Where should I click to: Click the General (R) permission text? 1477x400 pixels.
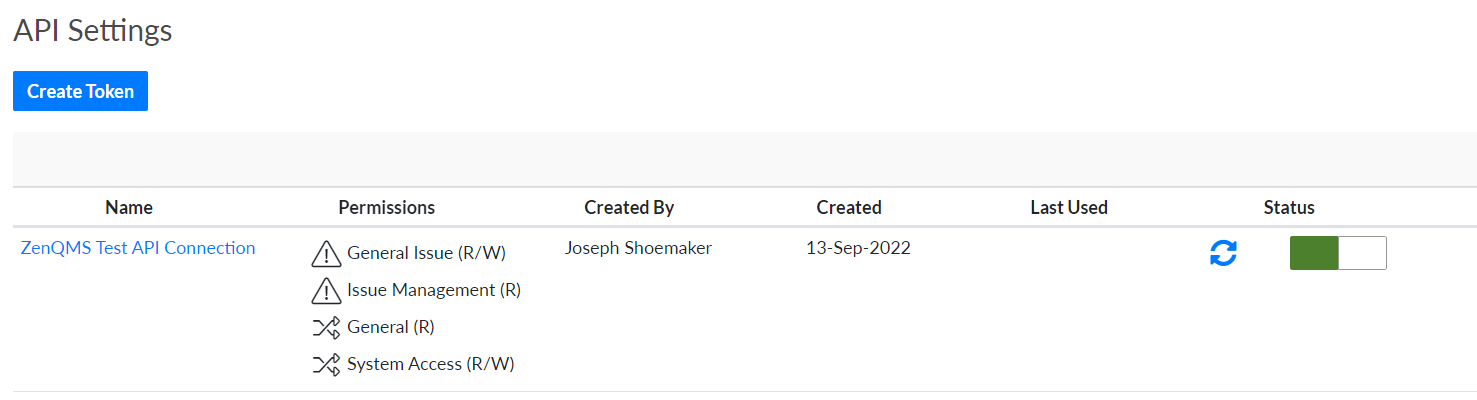tap(391, 327)
